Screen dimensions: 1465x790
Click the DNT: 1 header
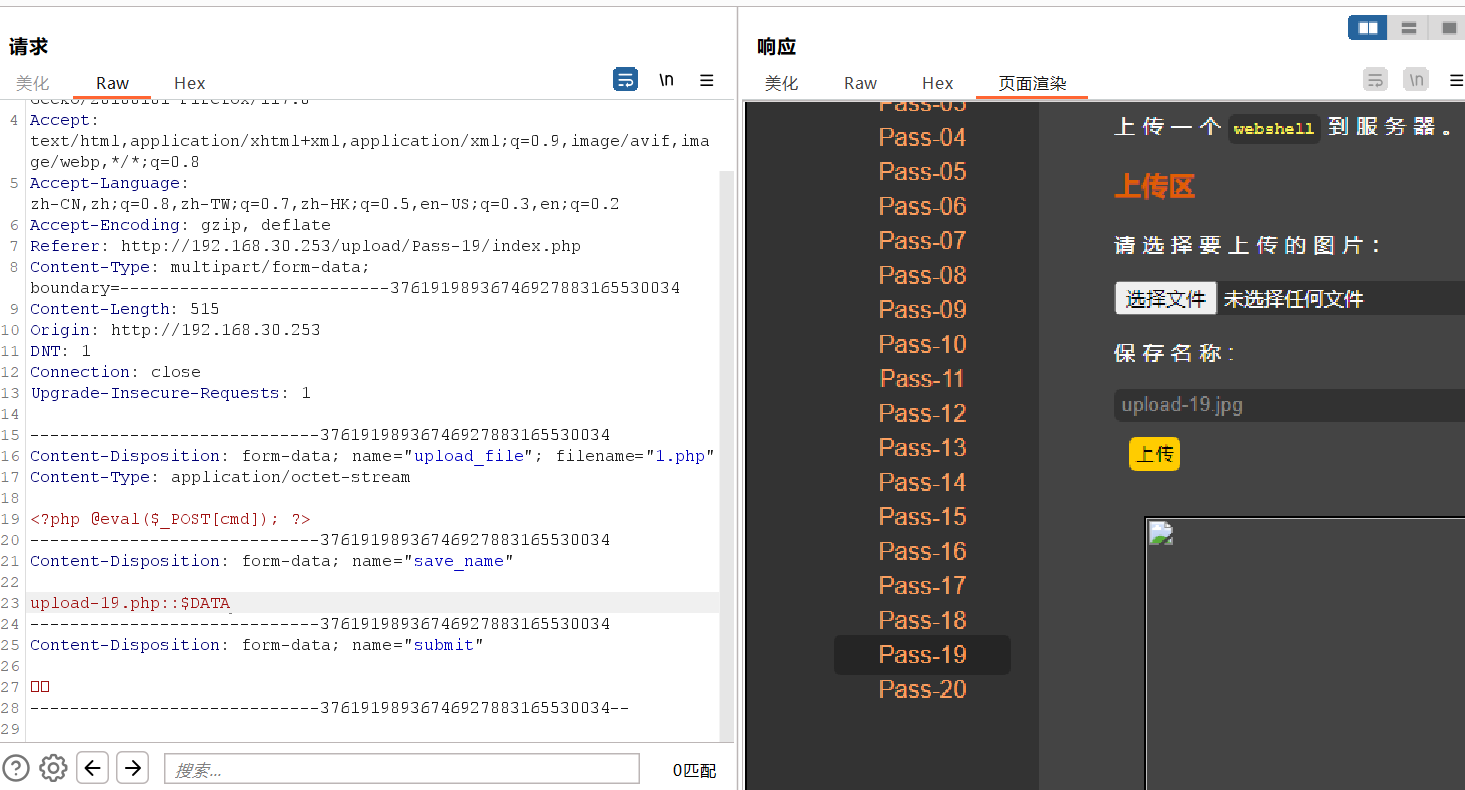pyautogui.click(x=60, y=351)
